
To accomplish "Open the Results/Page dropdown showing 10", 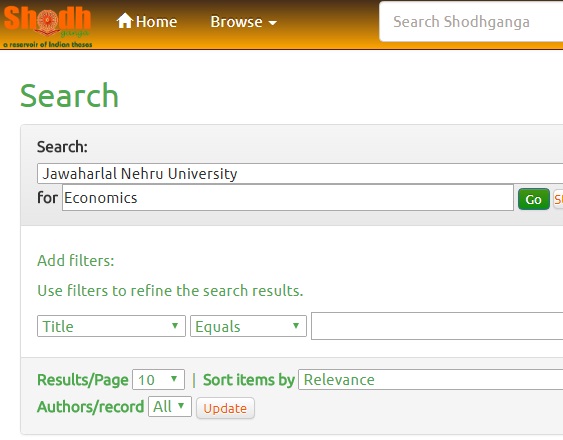I will click(158, 379).
